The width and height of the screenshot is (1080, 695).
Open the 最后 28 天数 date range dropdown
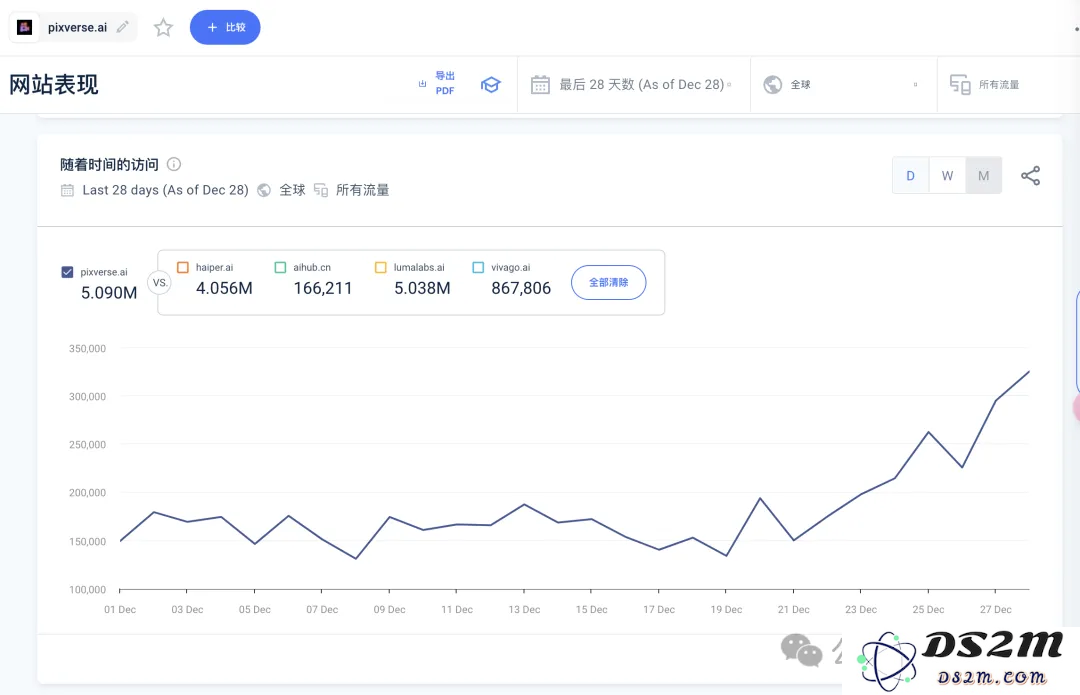click(634, 85)
